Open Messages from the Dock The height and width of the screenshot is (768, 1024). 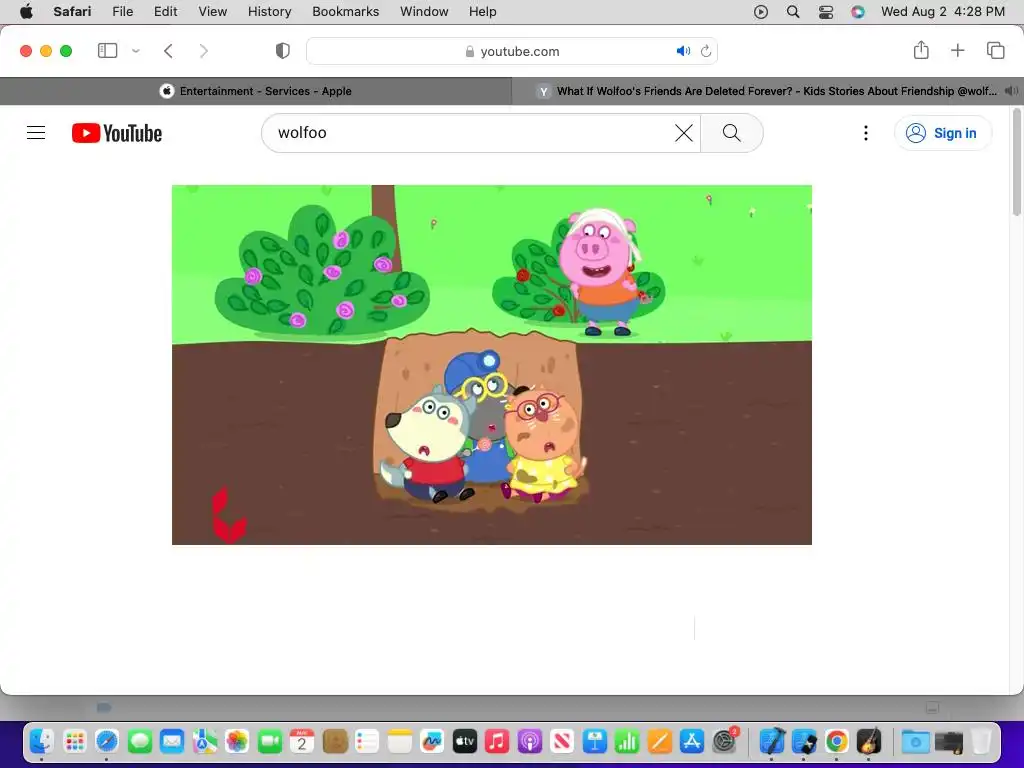(x=140, y=741)
